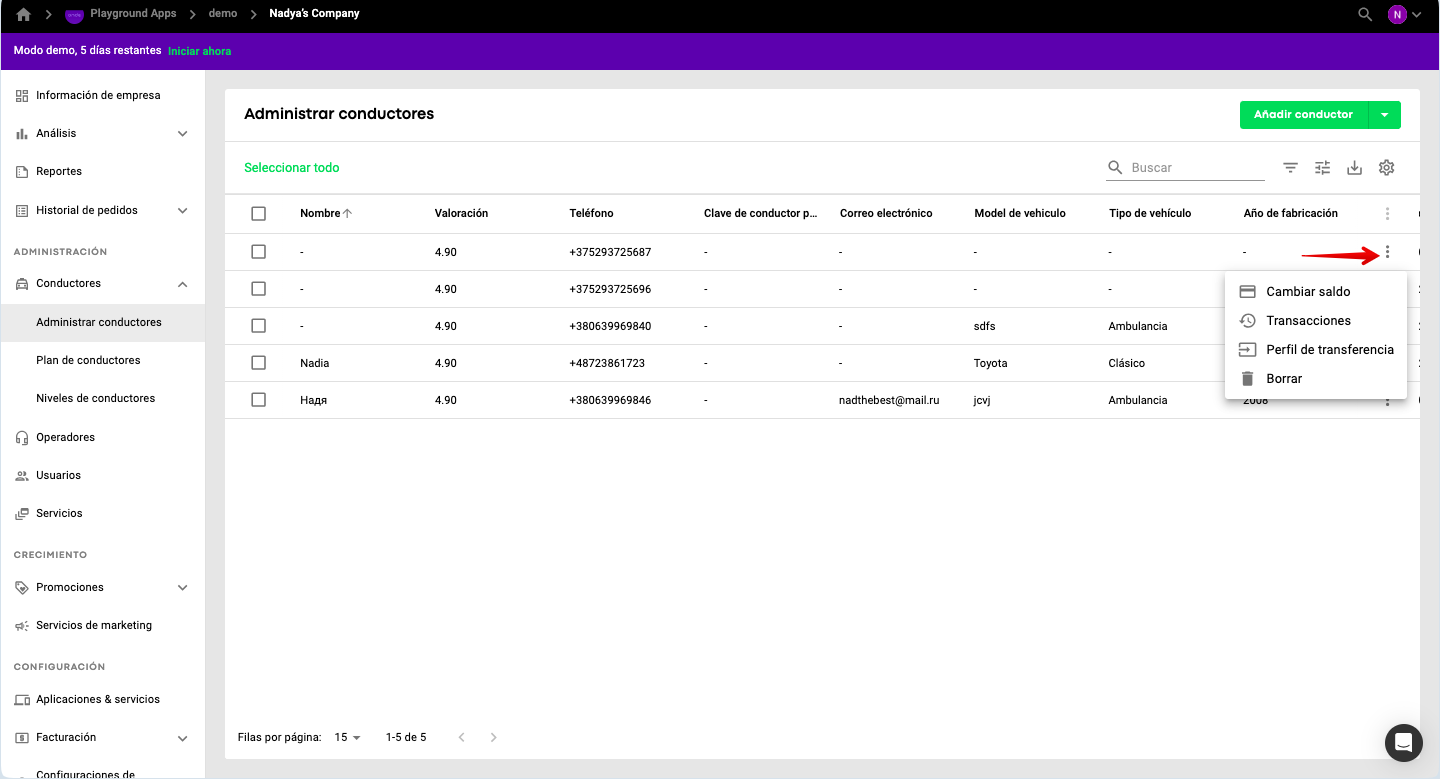Viewport: 1440px width, 779px height.
Task: Open the chat support bubble
Action: 1403,742
